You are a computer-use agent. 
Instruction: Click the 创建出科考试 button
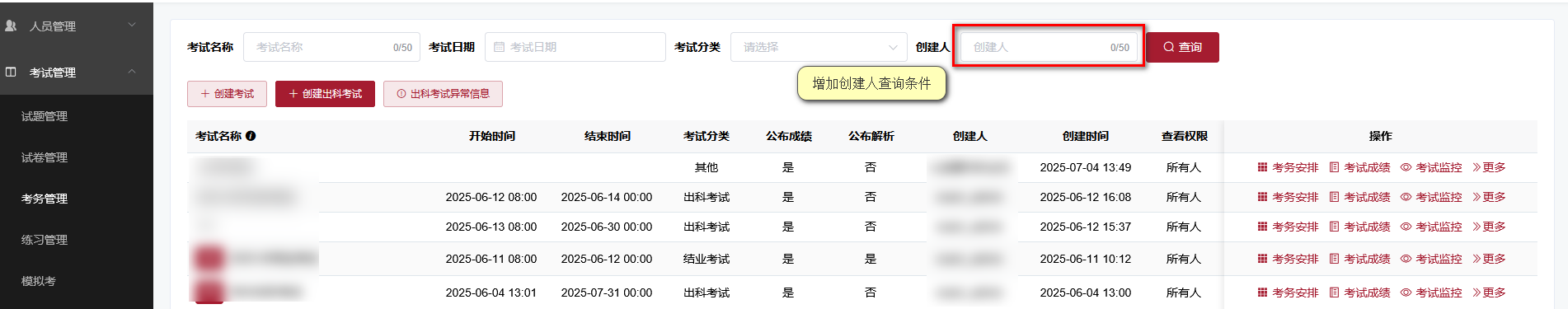pyautogui.click(x=325, y=94)
